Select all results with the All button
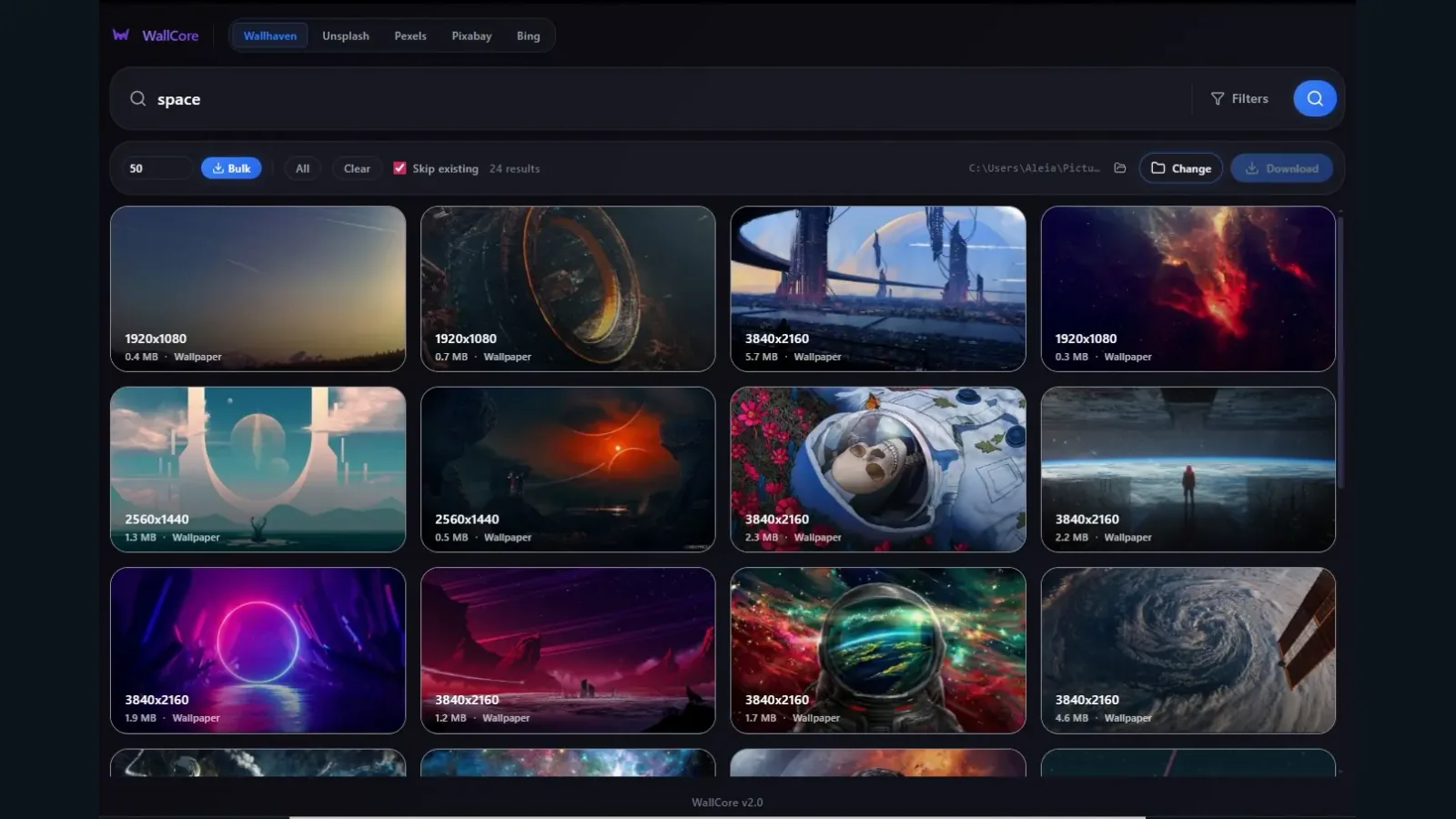Screen dimensions: 1456x819 (302, 168)
